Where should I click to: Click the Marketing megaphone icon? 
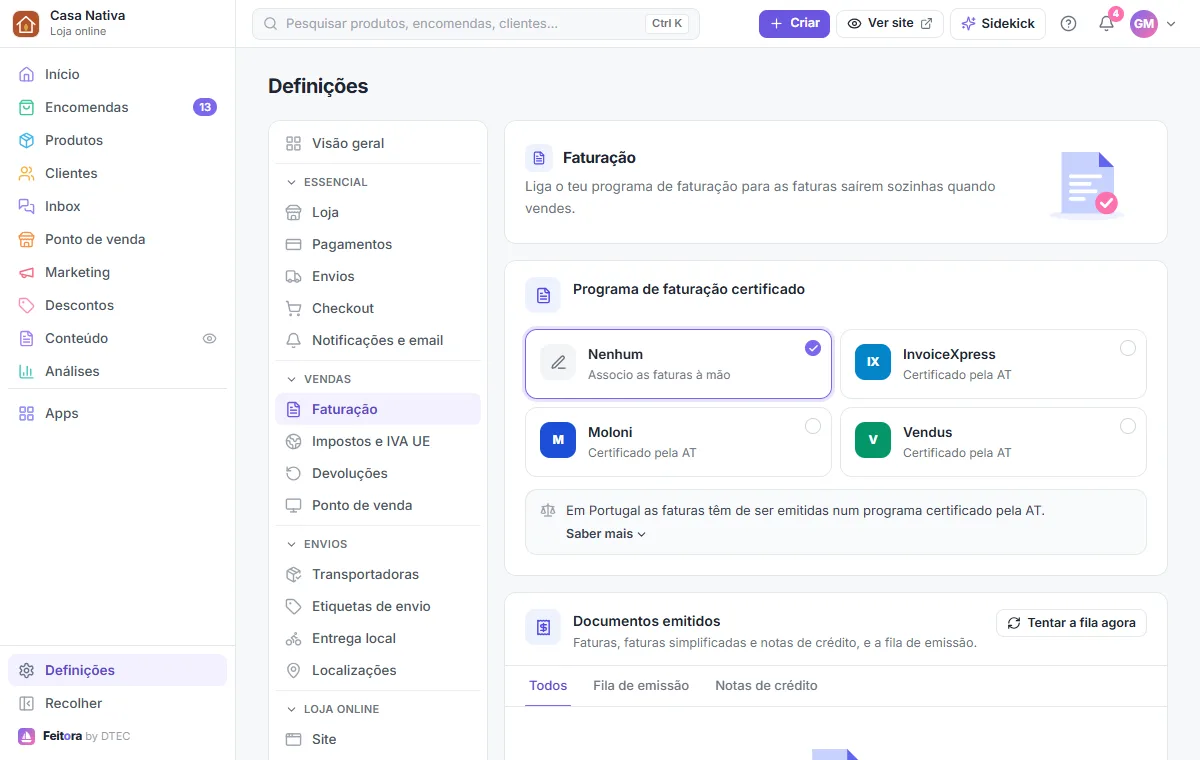point(27,272)
